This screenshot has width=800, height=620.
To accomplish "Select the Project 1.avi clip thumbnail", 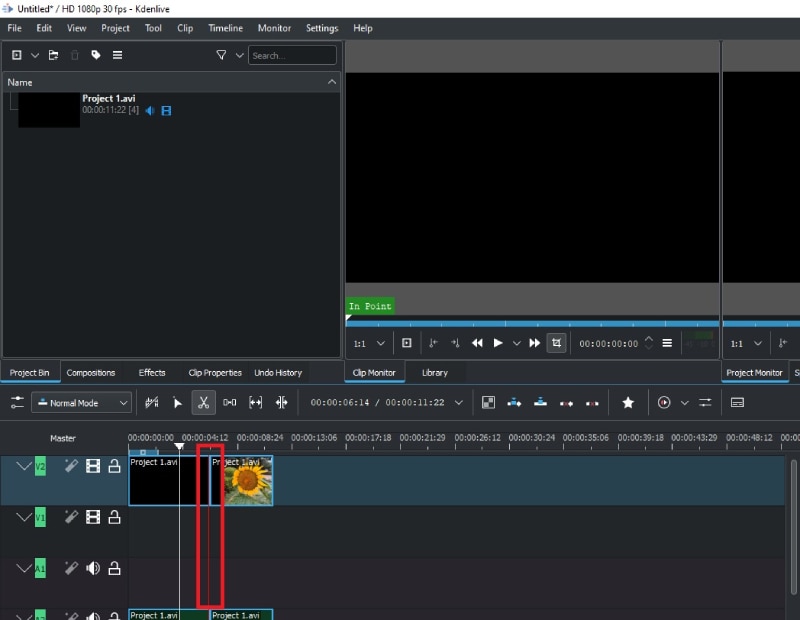I will 49,110.
